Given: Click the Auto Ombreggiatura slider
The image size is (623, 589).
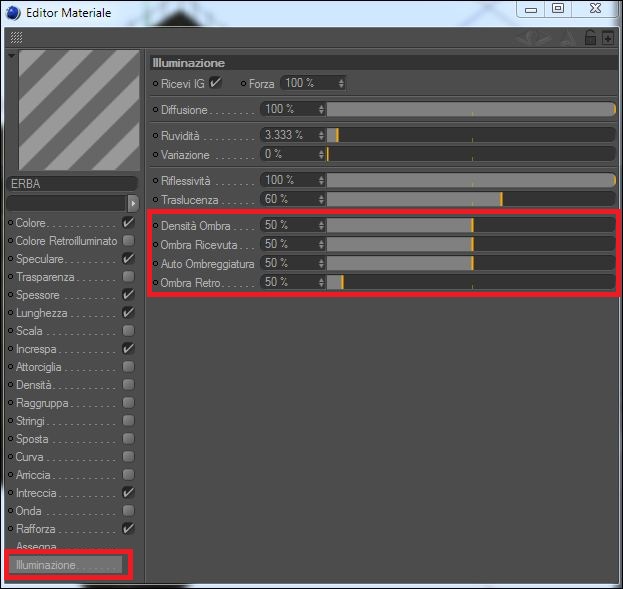Looking at the screenshot, I should [x=471, y=263].
